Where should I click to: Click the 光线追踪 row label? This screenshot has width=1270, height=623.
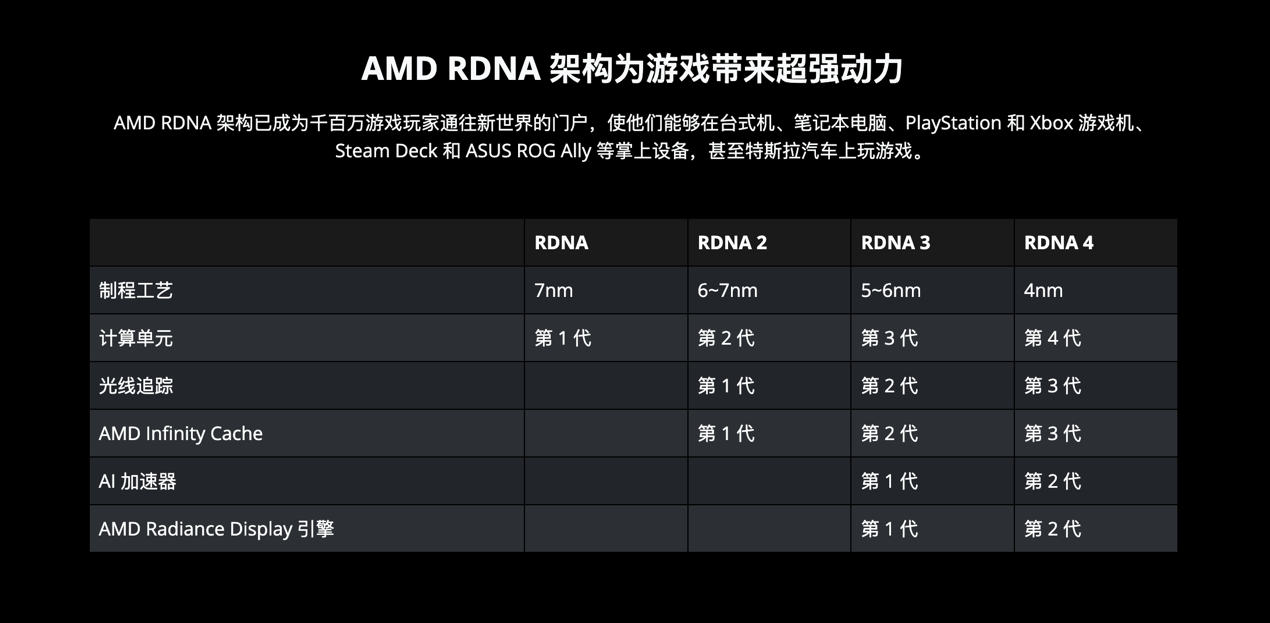tap(136, 386)
